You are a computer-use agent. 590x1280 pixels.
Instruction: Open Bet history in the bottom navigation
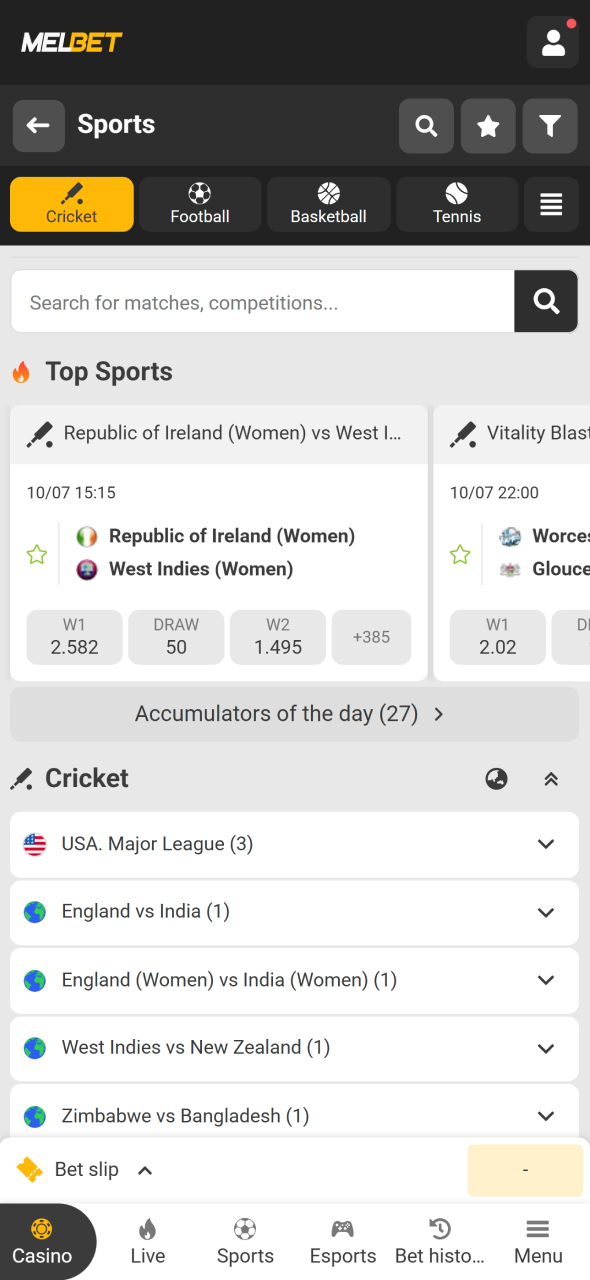coord(440,1242)
